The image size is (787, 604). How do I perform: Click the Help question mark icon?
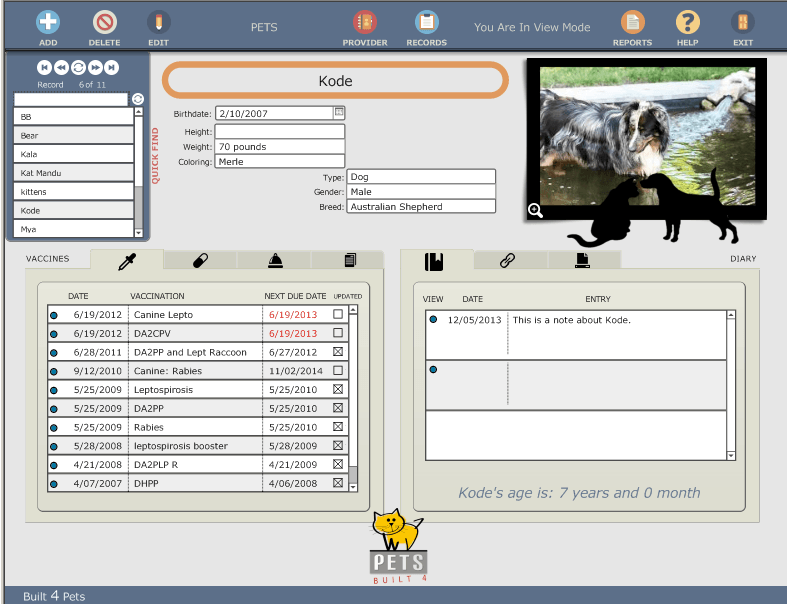[x=687, y=22]
